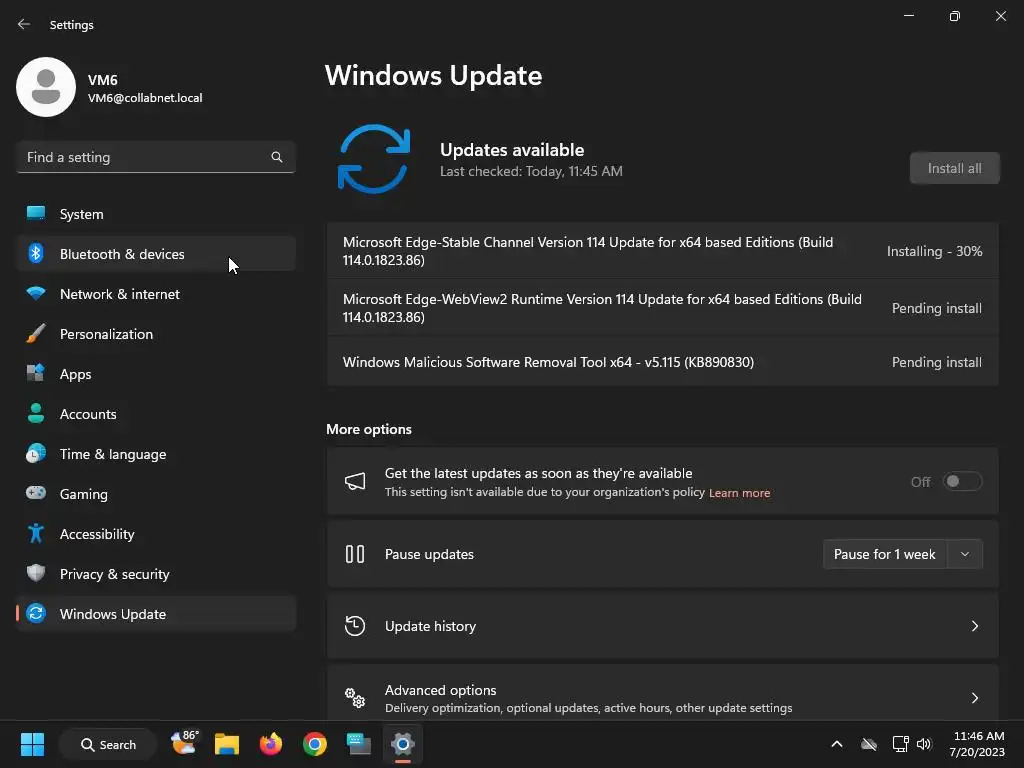Click the Find a setting search field
Screen dimensions: 1024x768
[156, 157]
